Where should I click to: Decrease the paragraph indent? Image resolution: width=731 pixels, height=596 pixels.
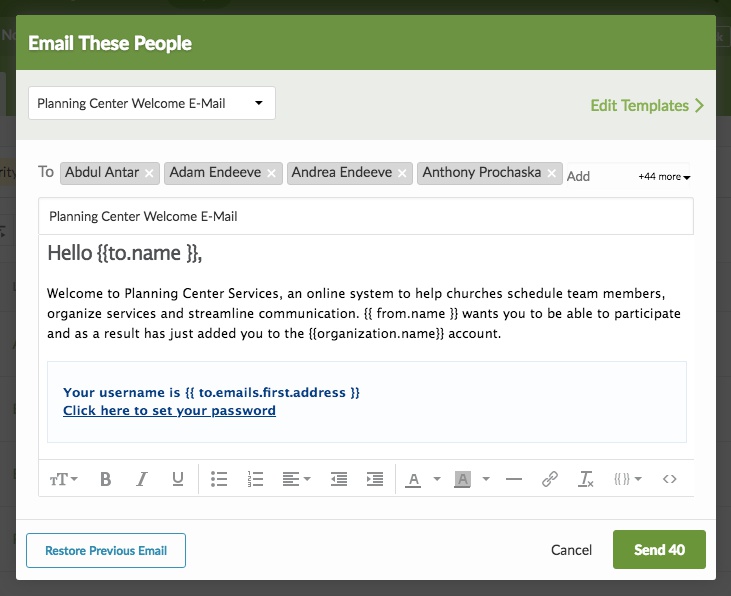[339, 479]
